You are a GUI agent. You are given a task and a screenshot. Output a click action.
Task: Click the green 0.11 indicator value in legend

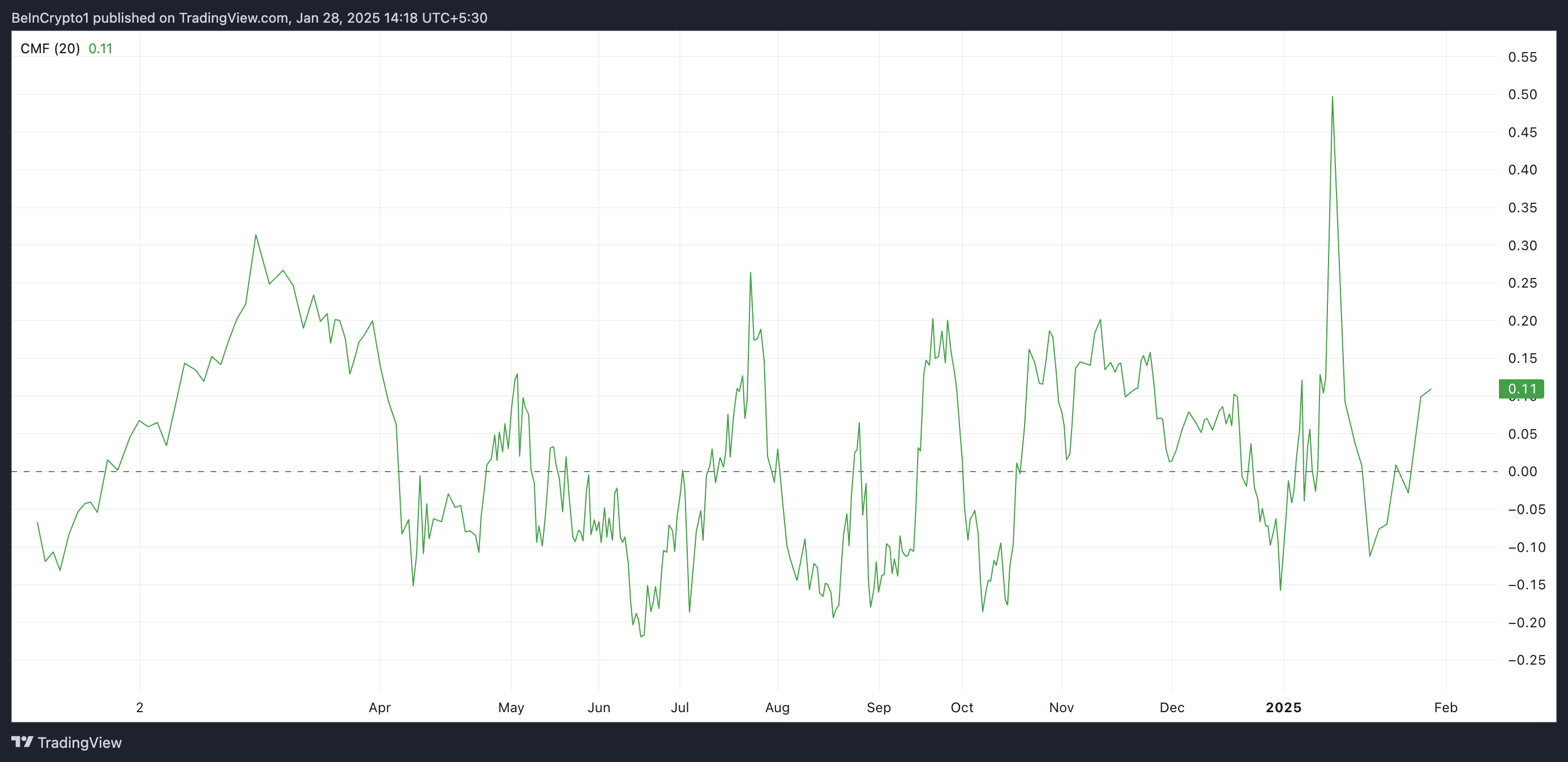coord(100,49)
